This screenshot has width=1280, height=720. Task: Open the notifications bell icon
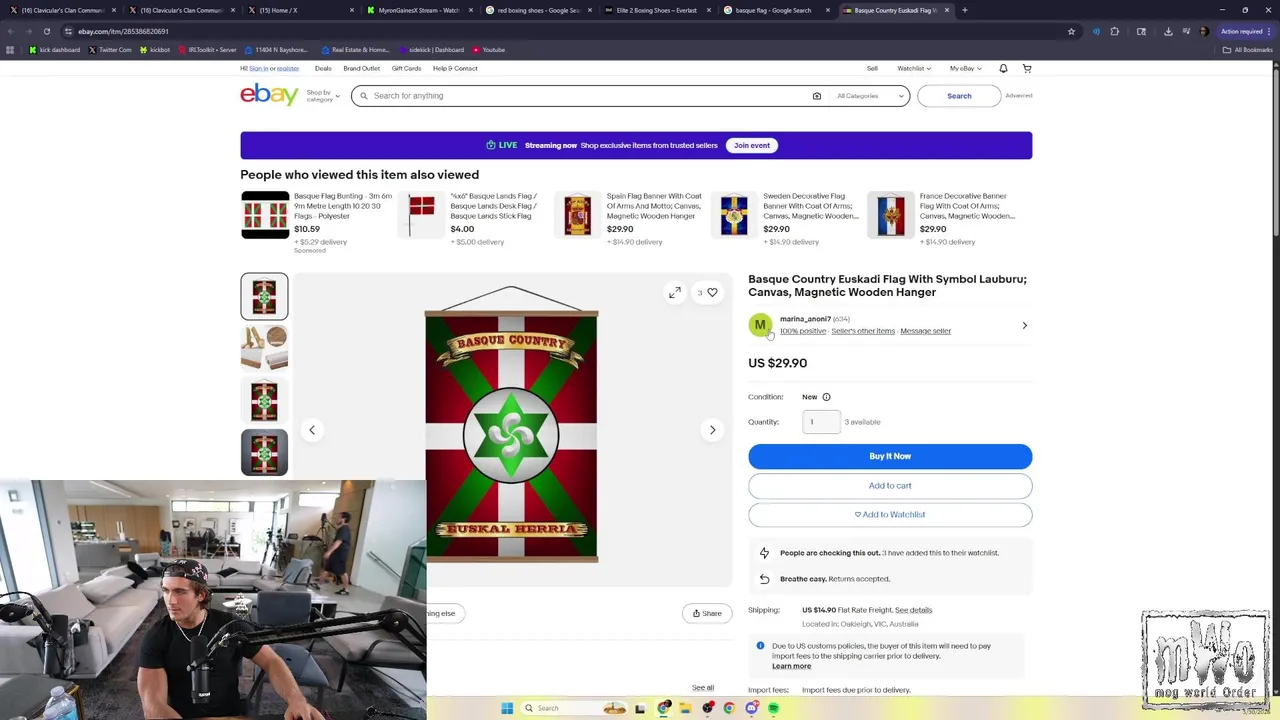point(1003,68)
